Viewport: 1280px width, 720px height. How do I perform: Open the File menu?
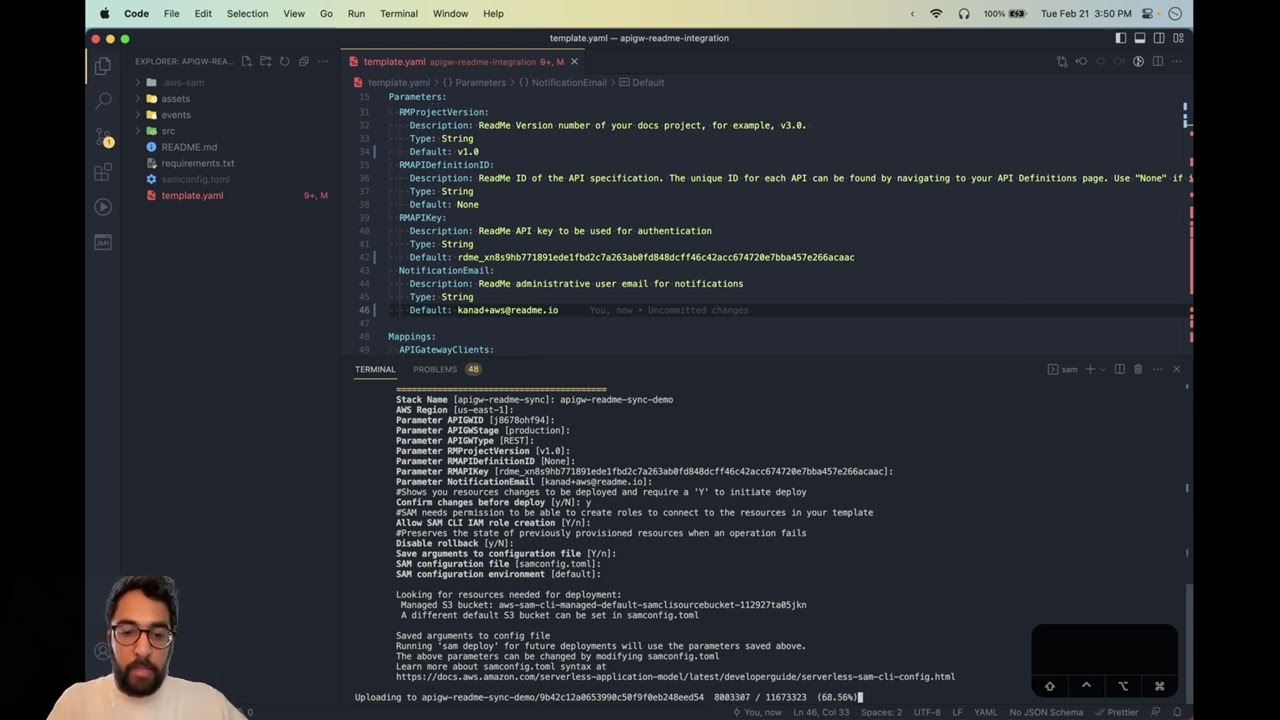(171, 14)
